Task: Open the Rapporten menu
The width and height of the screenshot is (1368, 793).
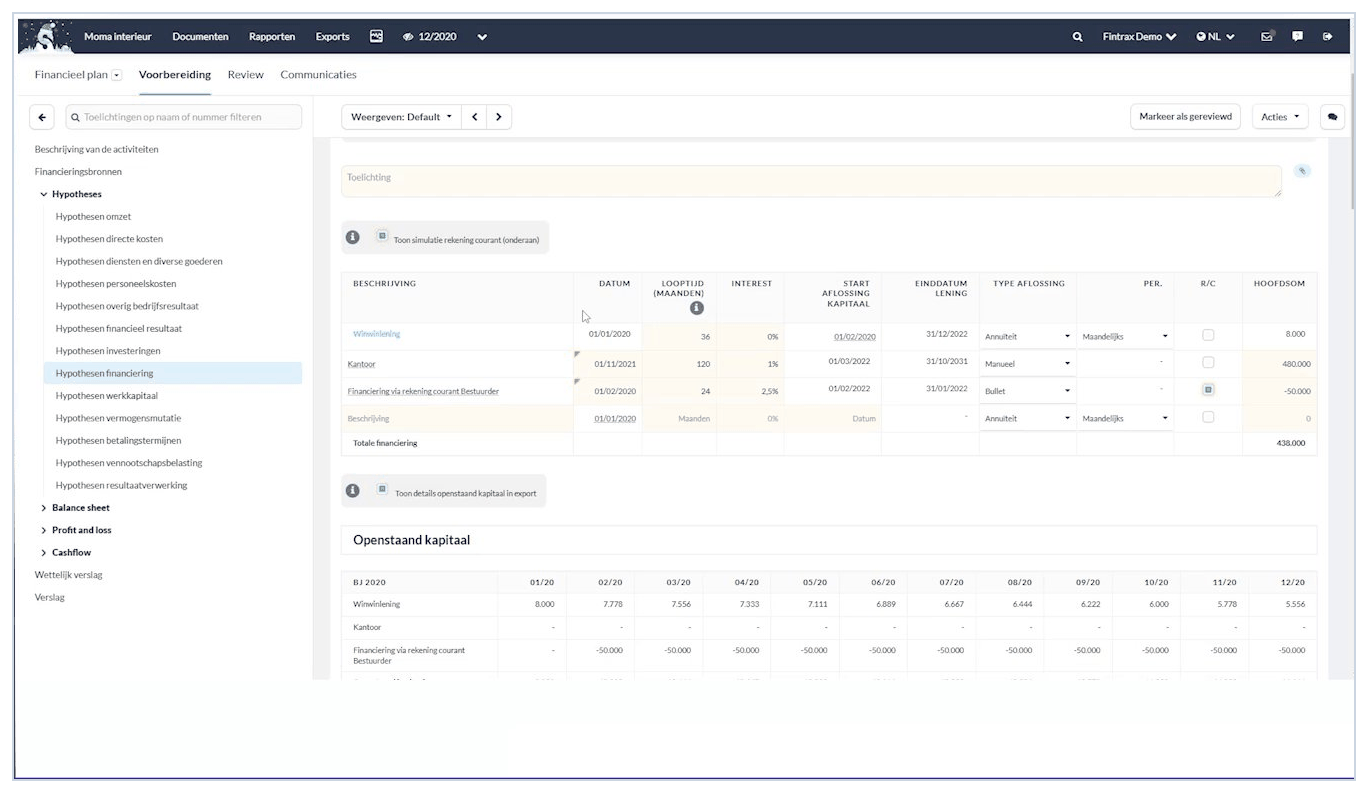Action: pos(272,37)
